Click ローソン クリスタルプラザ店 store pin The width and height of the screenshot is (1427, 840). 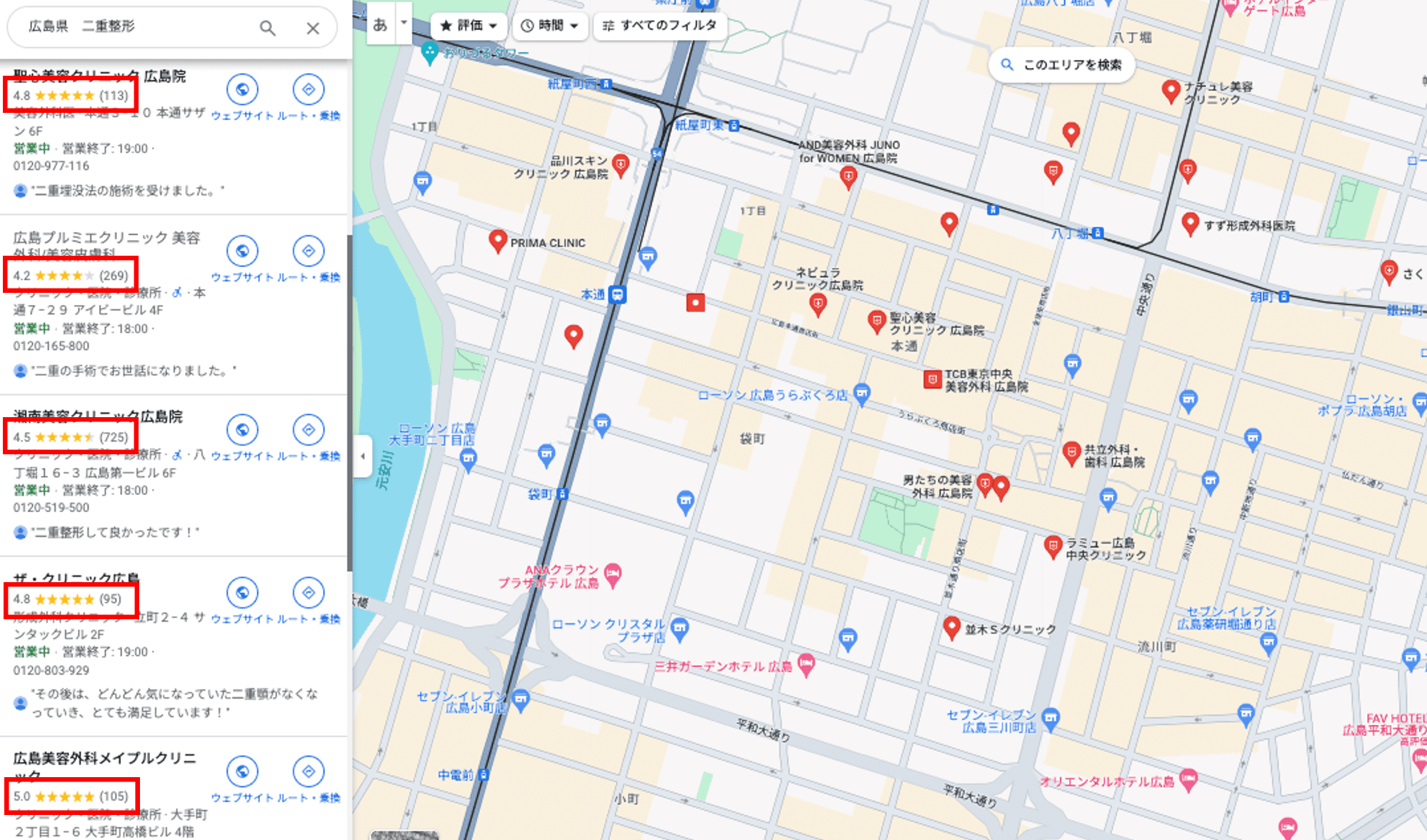click(x=680, y=629)
